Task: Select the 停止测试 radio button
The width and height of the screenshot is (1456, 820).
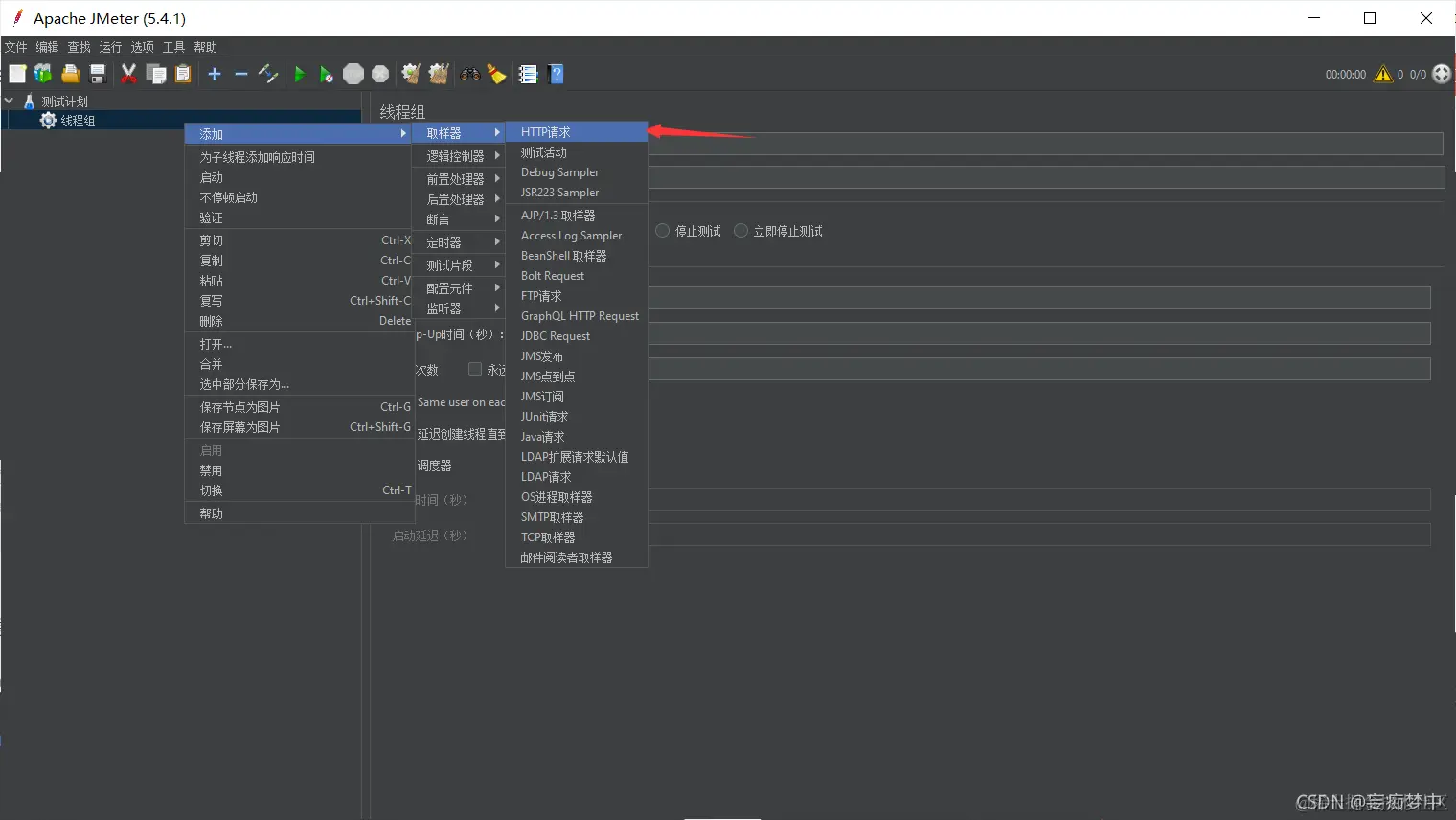Action: tap(662, 231)
